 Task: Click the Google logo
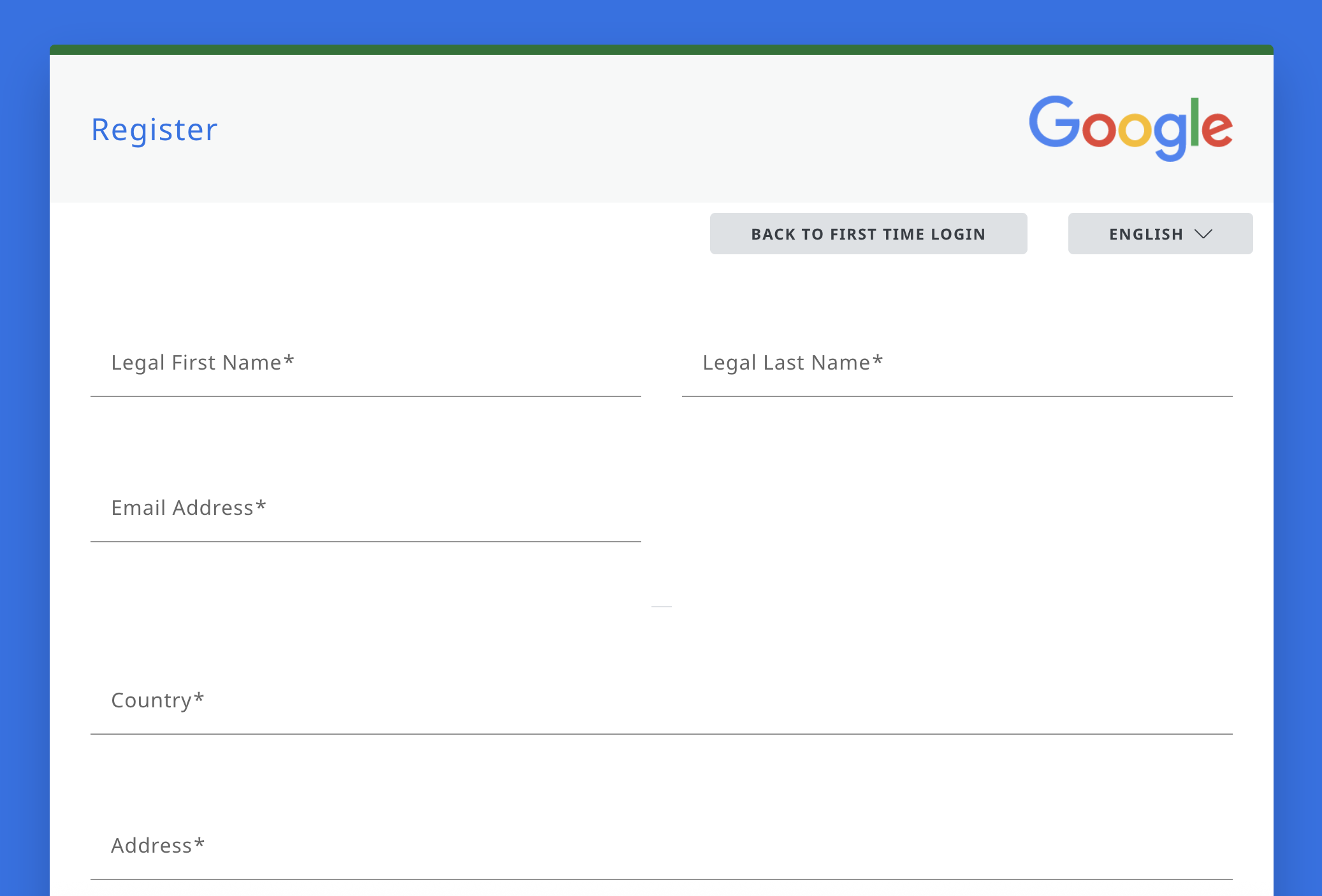1131,127
